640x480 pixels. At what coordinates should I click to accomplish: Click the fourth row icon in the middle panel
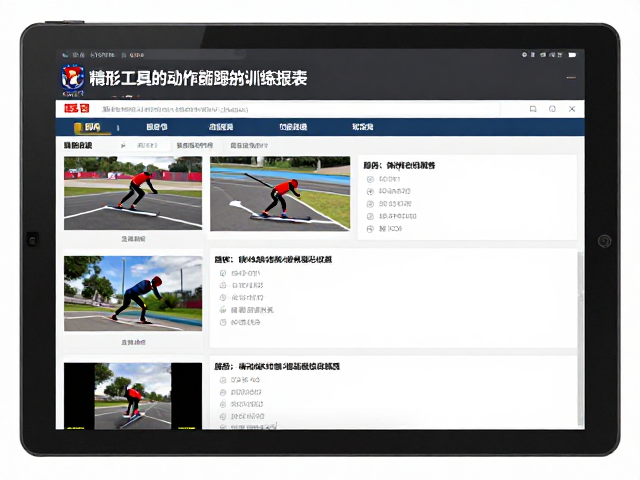click(223, 310)
